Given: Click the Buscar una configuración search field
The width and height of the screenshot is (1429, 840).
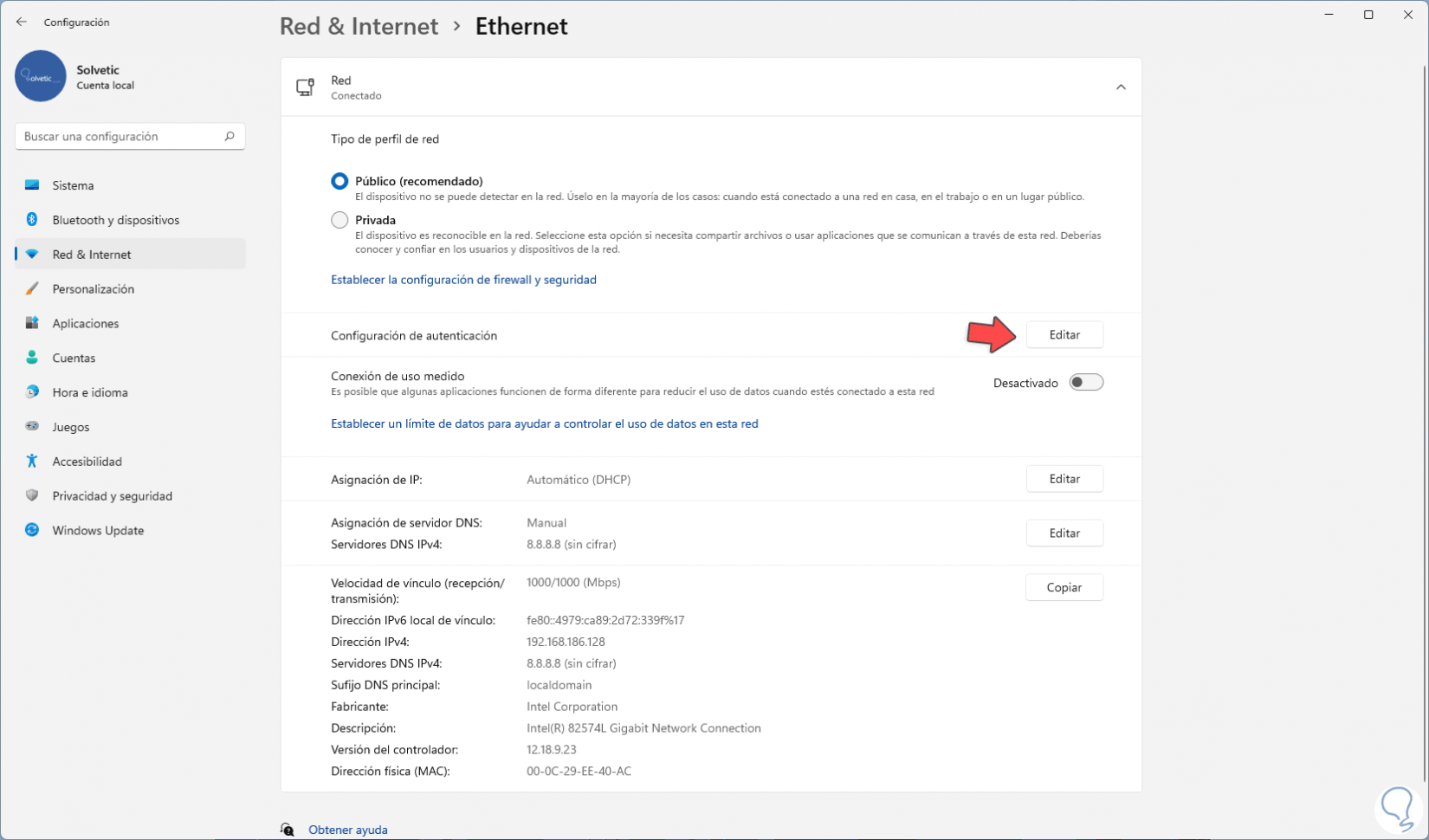Looking at the screenshot, I should pyautogui.click(x=120, y=136).
